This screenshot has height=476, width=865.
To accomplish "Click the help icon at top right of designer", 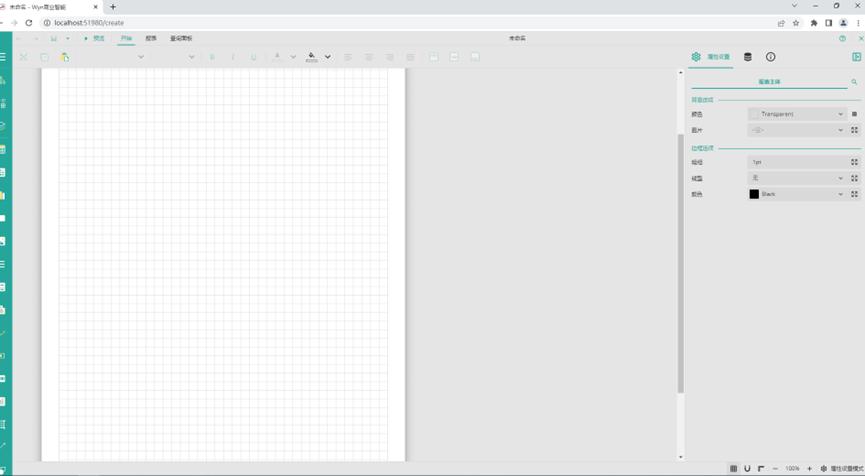I will tap(842, 39).
